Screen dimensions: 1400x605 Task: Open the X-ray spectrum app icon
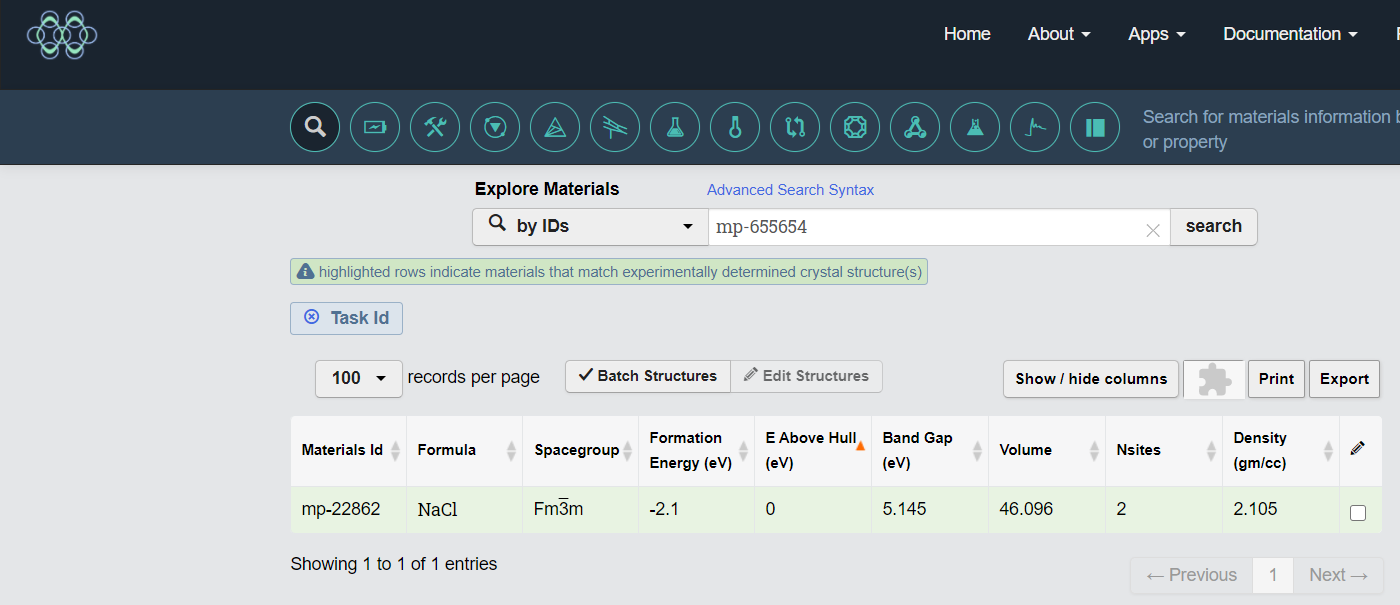point(1035,127)
